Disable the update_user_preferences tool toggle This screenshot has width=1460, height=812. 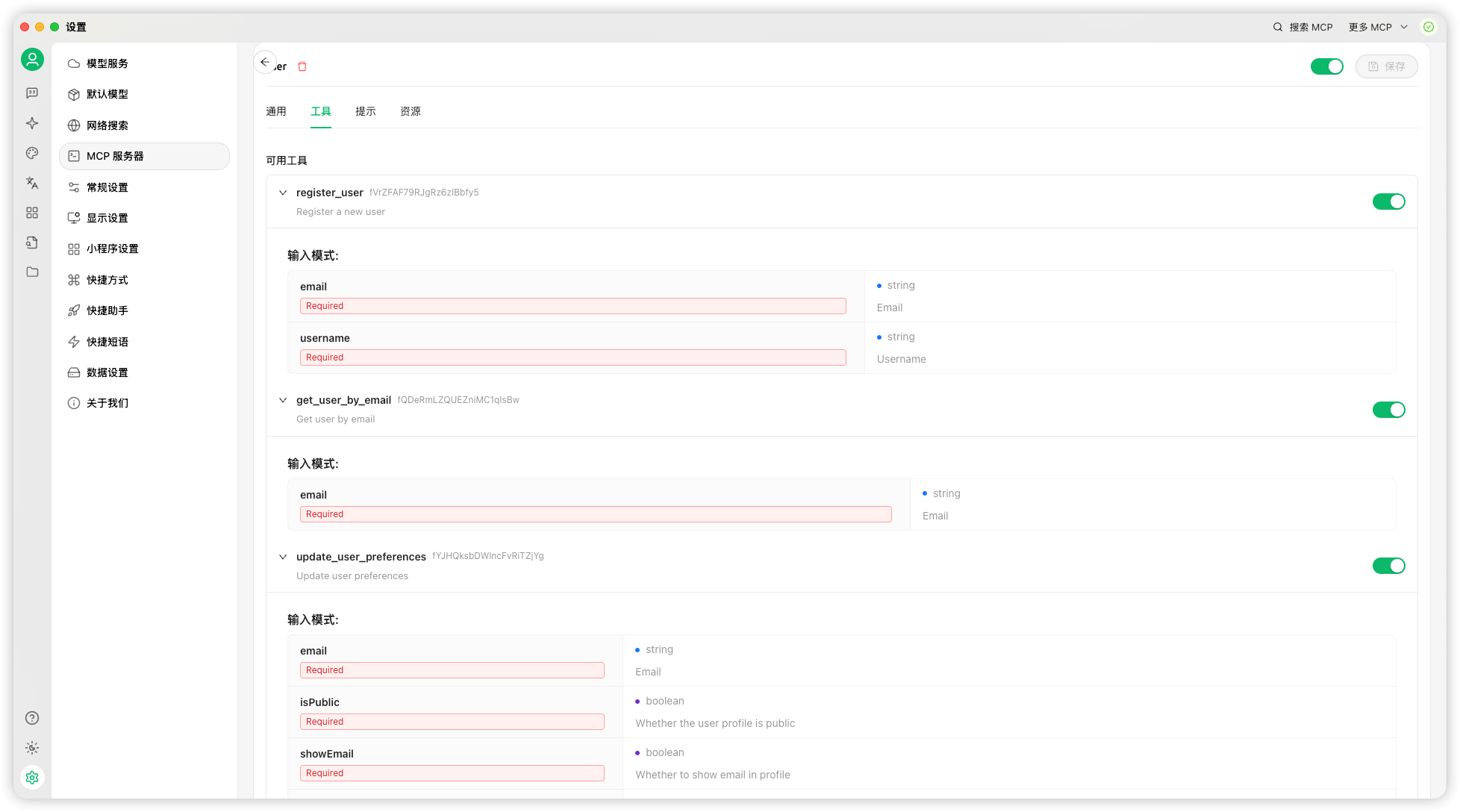[x=1389, y=566]
